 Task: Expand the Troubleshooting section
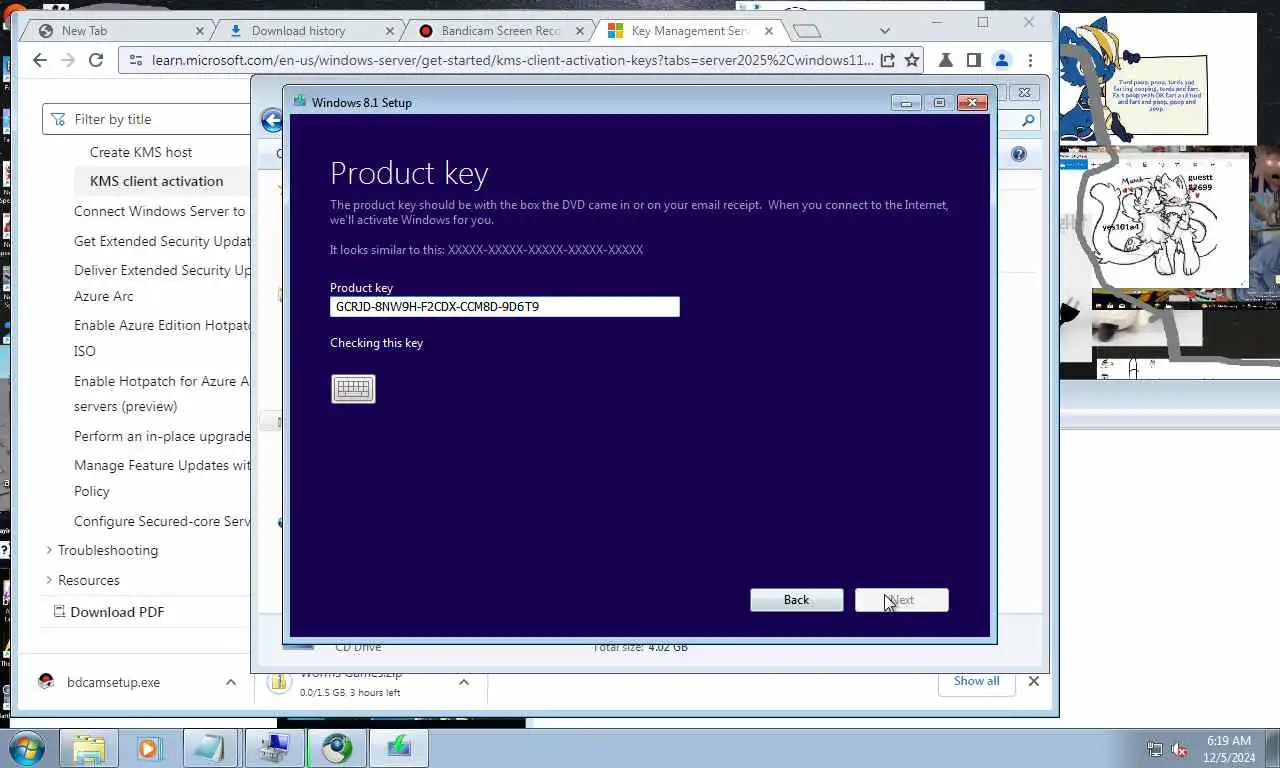[49, 550]
